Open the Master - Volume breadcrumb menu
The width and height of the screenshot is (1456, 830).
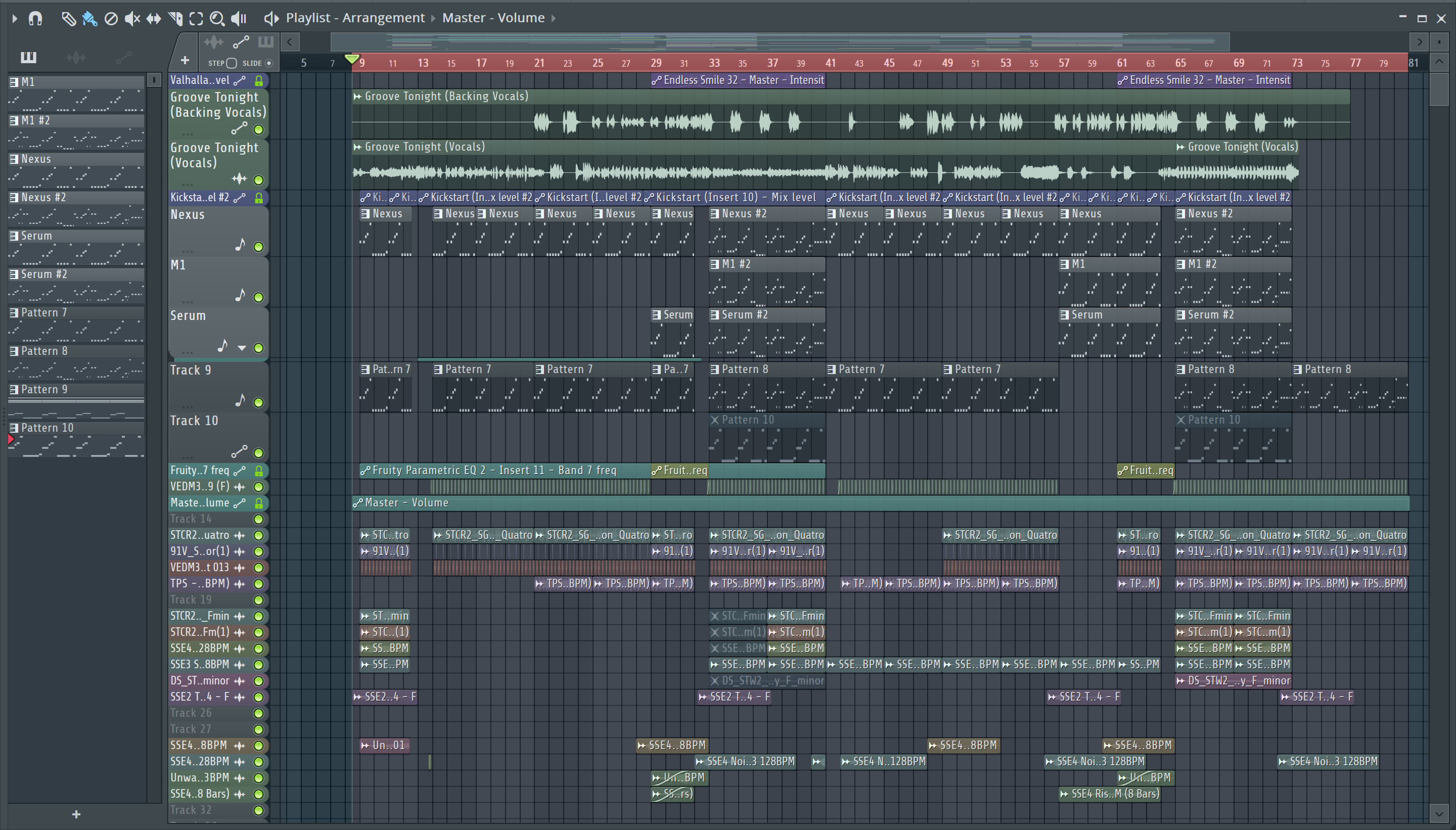point(493,18)
